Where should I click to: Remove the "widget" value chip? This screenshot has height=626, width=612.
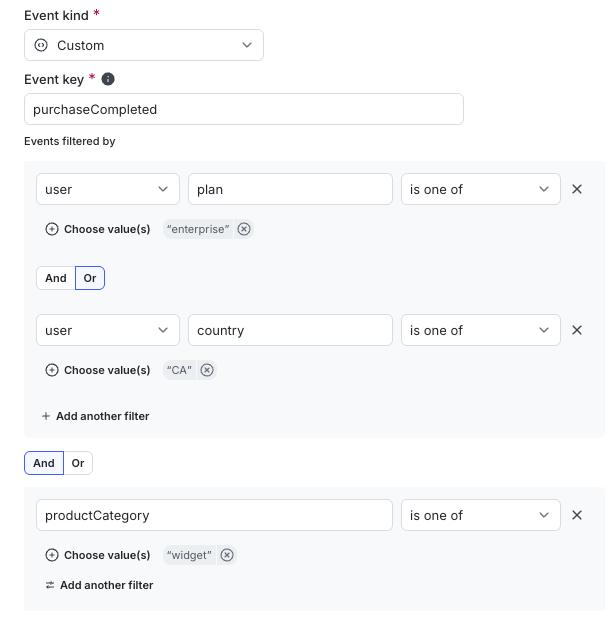click(x=227, y=555)
